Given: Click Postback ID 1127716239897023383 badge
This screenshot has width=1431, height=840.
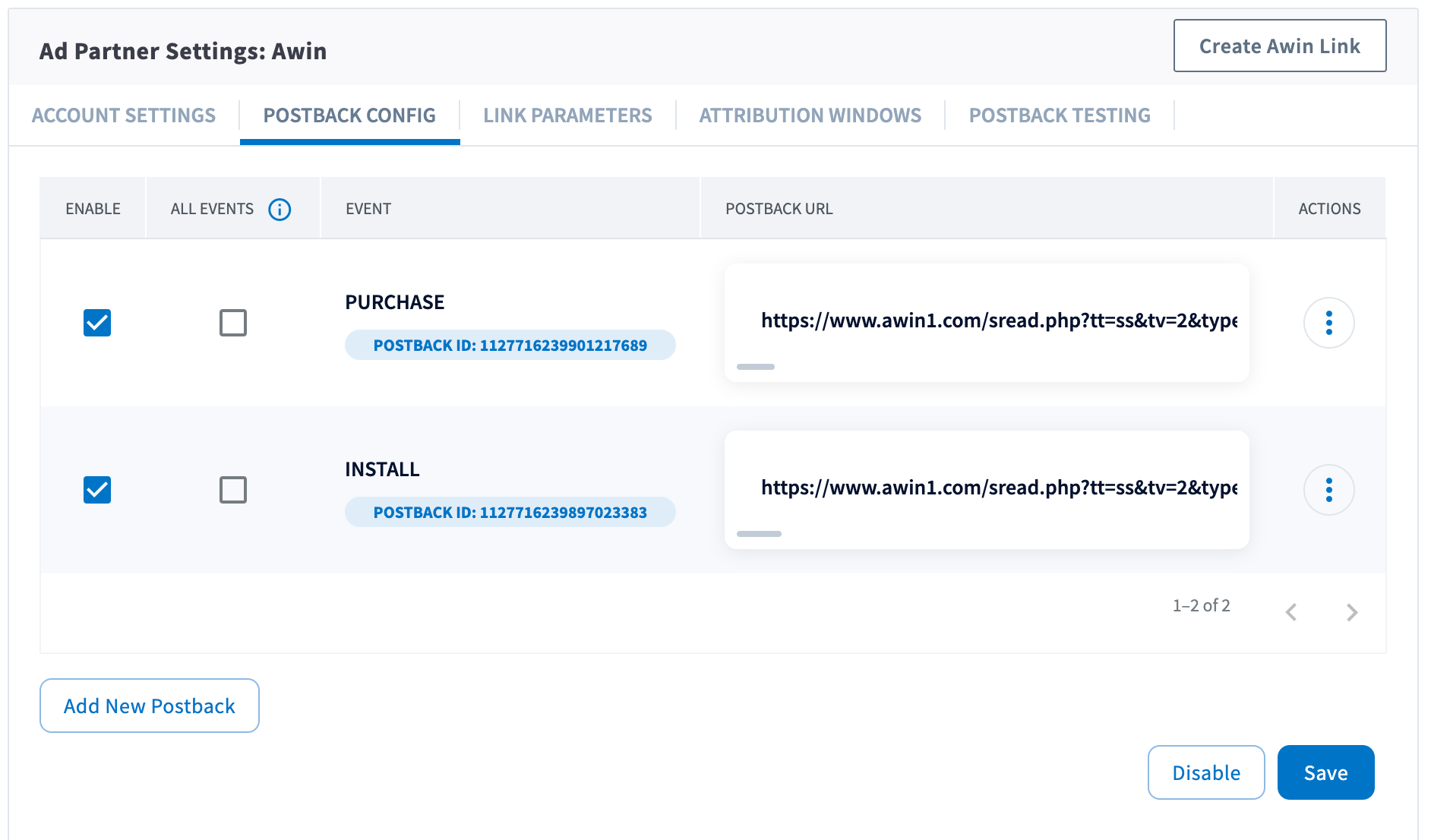Looking at the screenshot, I should tap(510, 512).
